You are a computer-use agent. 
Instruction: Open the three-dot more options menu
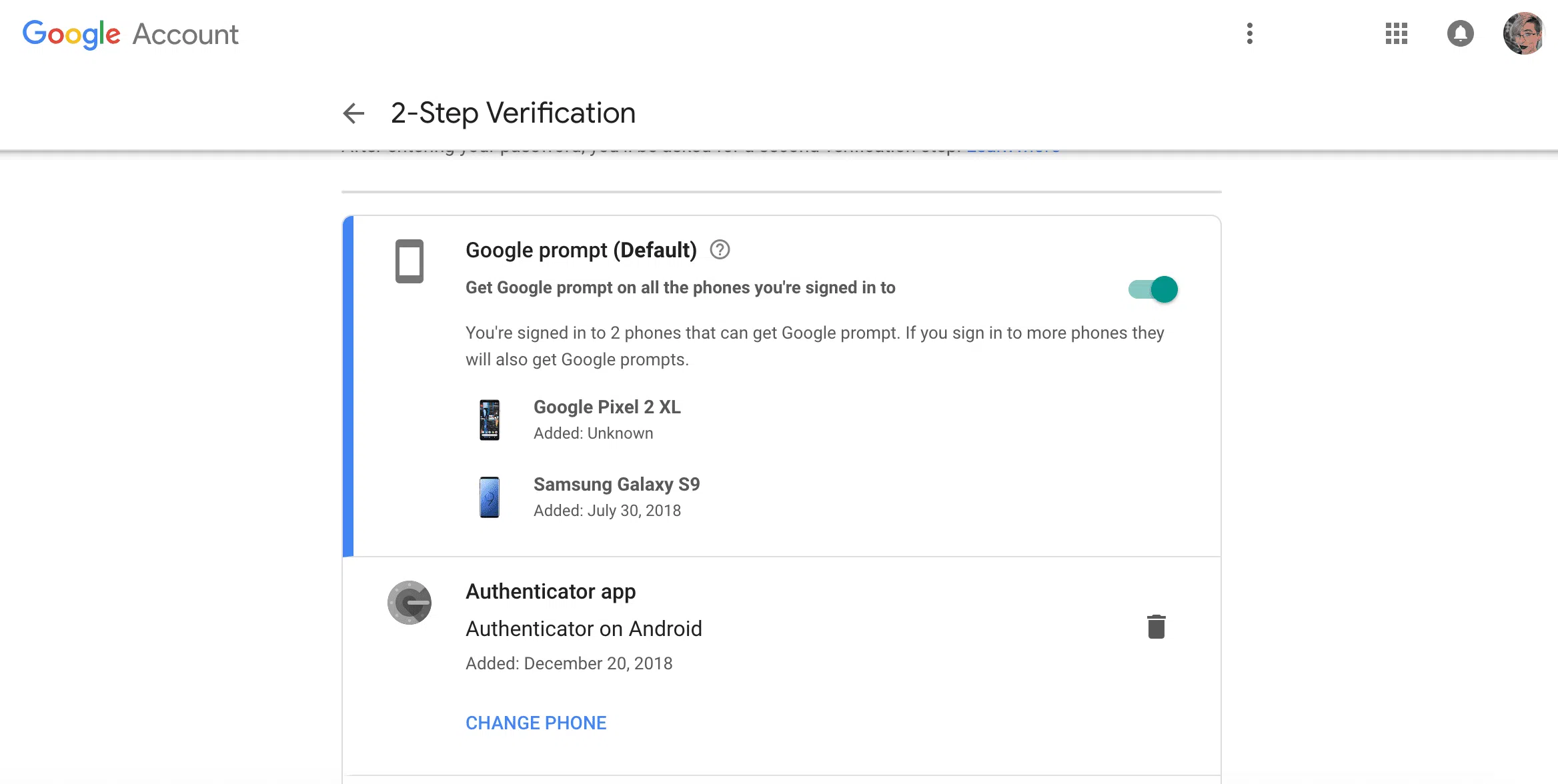tap(1249, 33)
